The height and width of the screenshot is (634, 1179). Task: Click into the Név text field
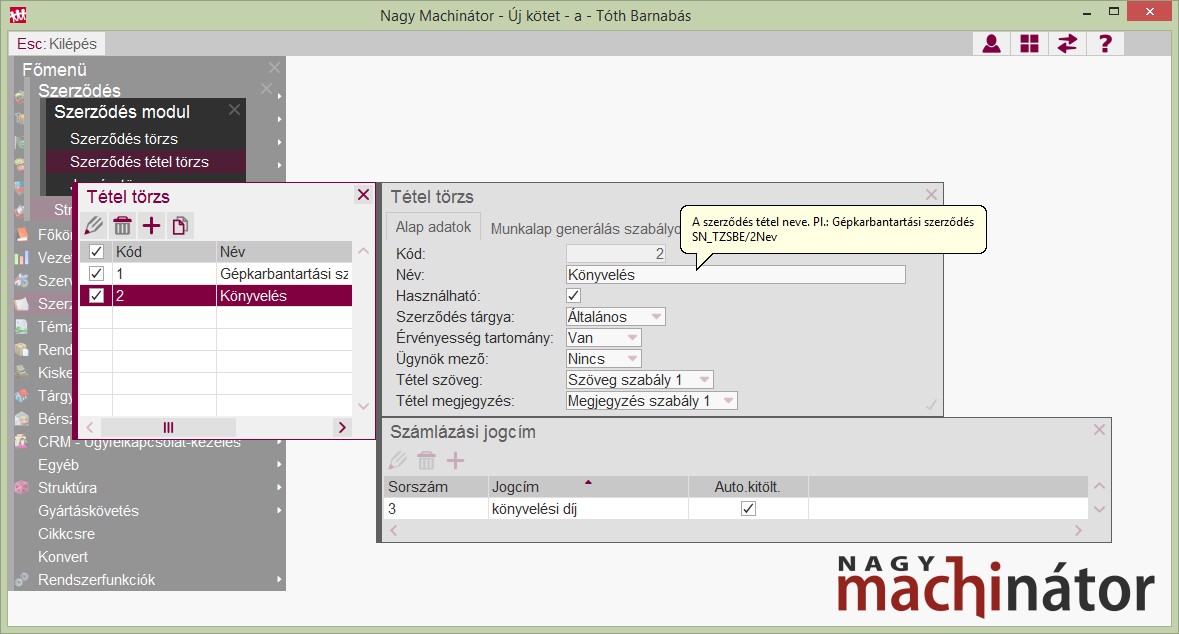tap(735, 275)
